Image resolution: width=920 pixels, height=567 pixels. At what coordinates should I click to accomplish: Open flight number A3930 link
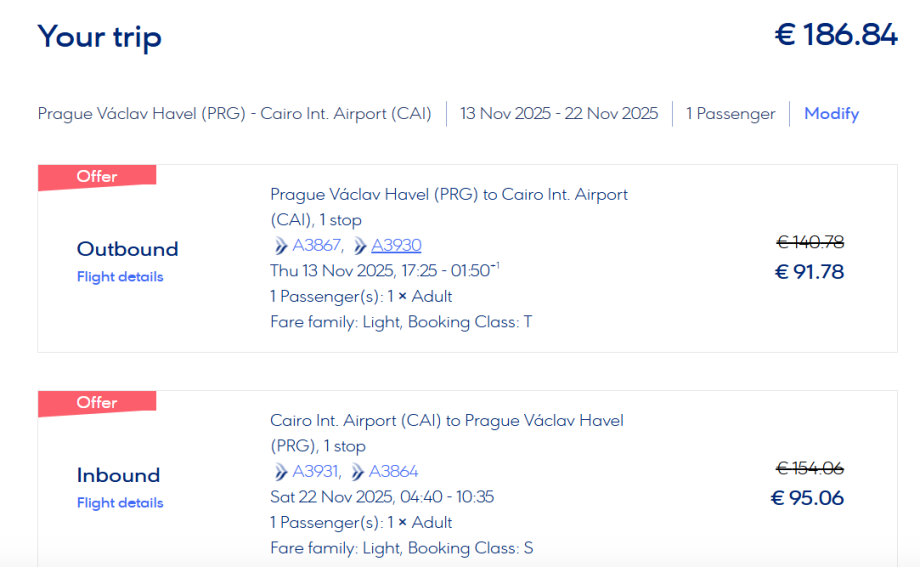coord(396,246)
